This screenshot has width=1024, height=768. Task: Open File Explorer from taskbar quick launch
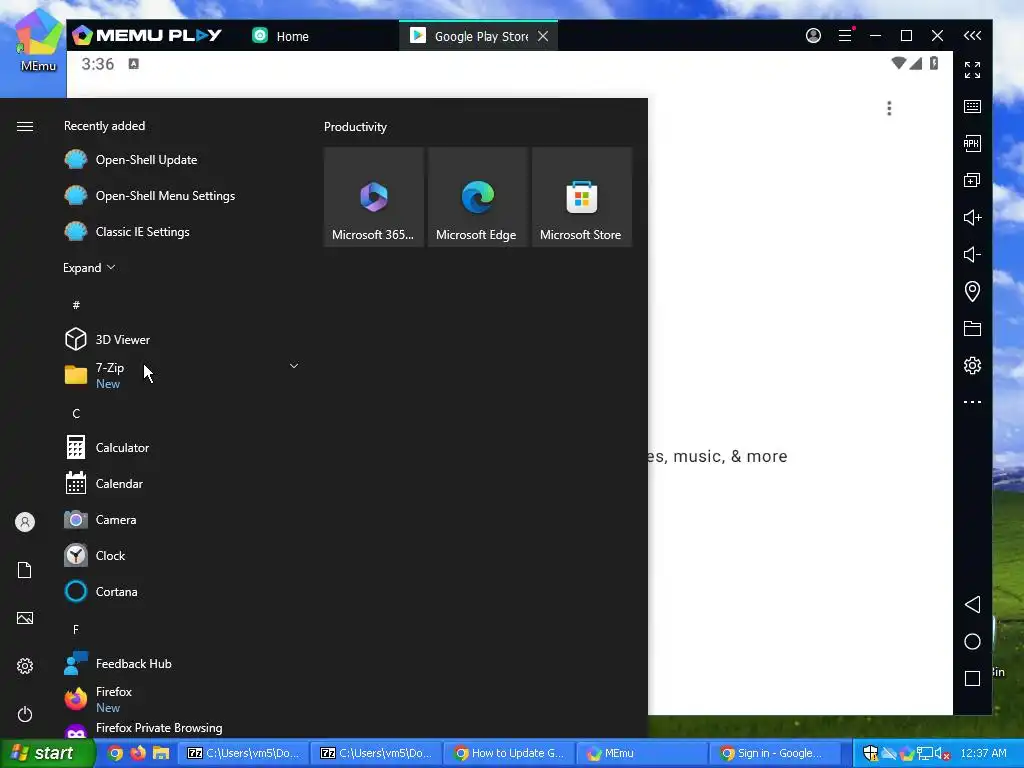click(x=161, y=753)
